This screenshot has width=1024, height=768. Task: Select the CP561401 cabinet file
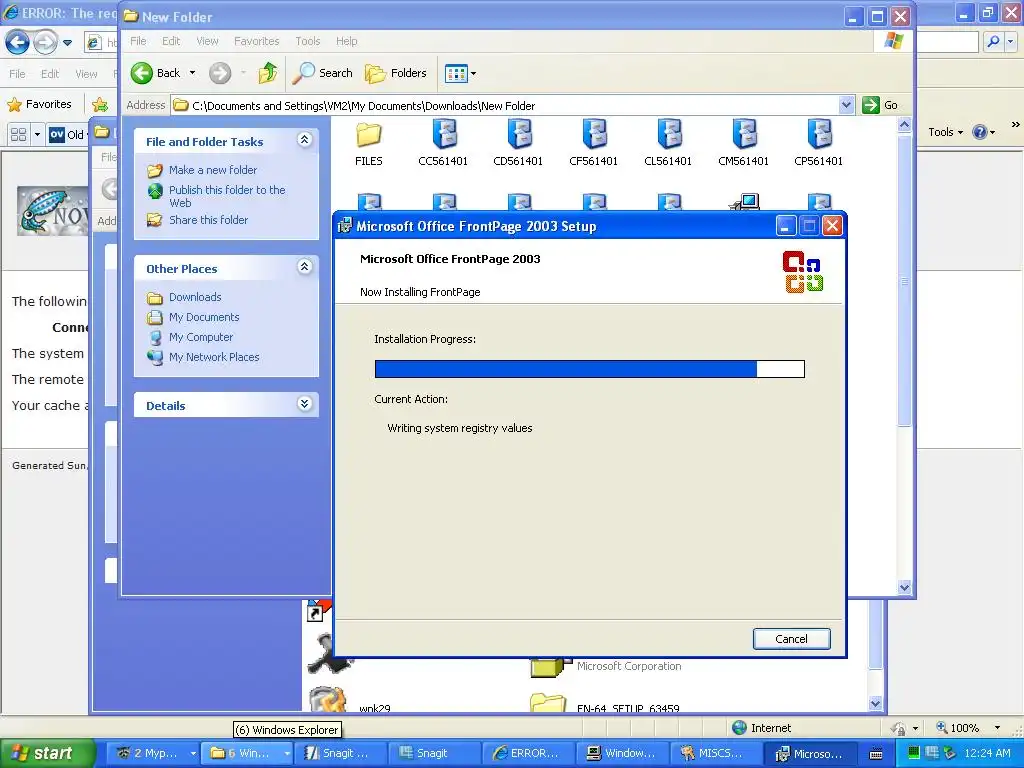[x=818, y=142]
